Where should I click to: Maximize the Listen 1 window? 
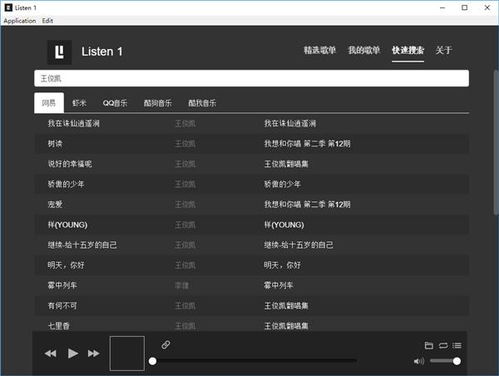point(464,8)
